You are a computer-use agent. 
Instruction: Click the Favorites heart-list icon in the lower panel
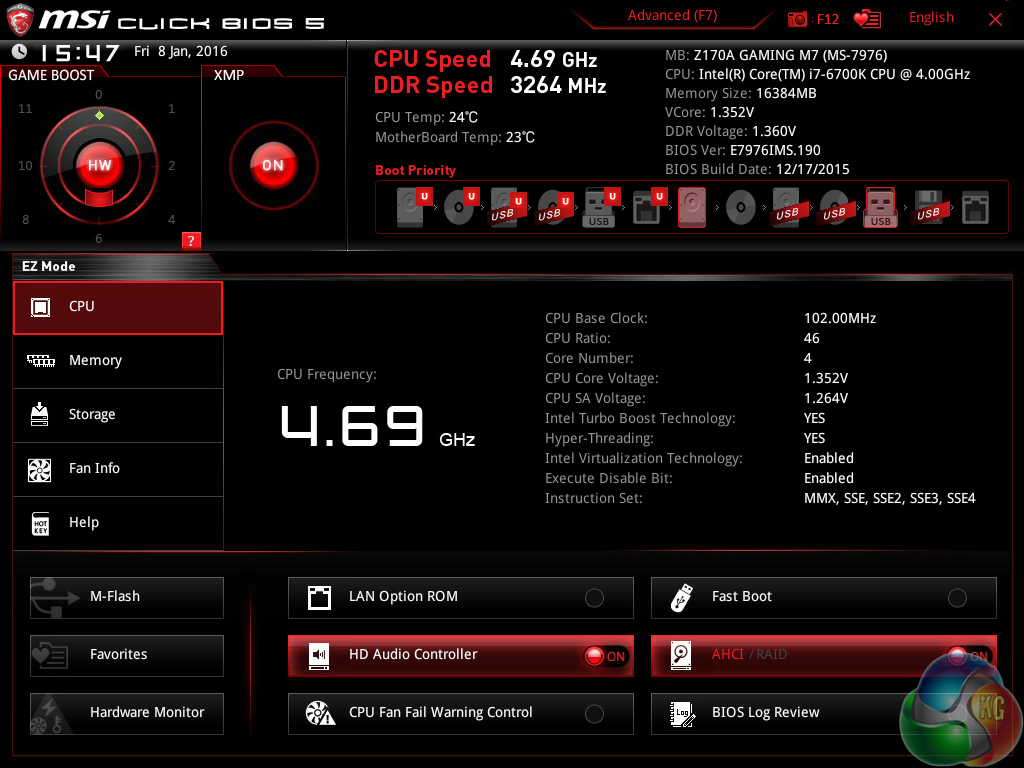(x=51, y=655)
